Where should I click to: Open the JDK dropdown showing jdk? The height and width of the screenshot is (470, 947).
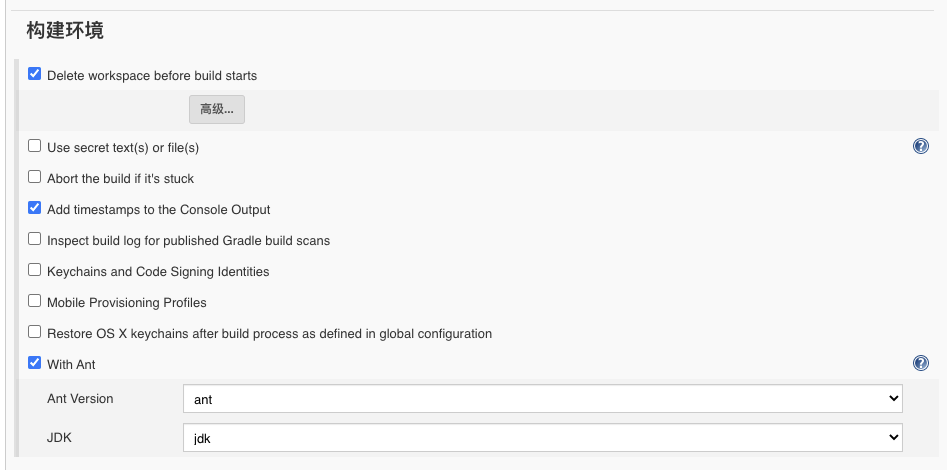(543, 438)
